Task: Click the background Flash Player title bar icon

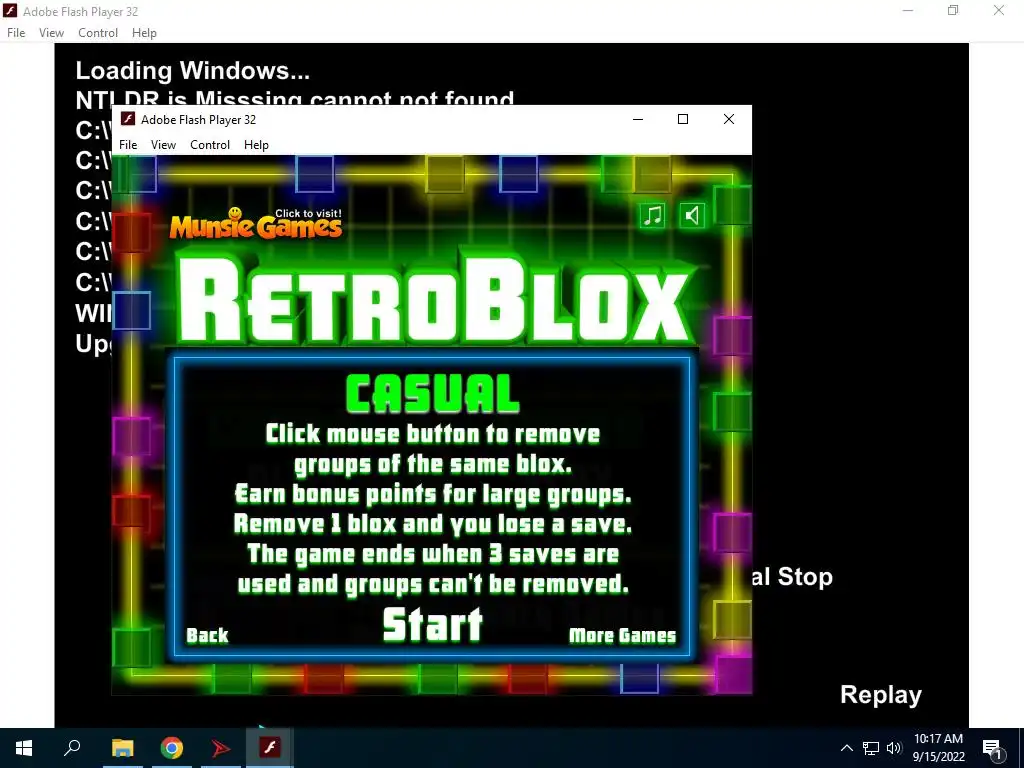Action: pyautogui.click(x=10, y=11)
